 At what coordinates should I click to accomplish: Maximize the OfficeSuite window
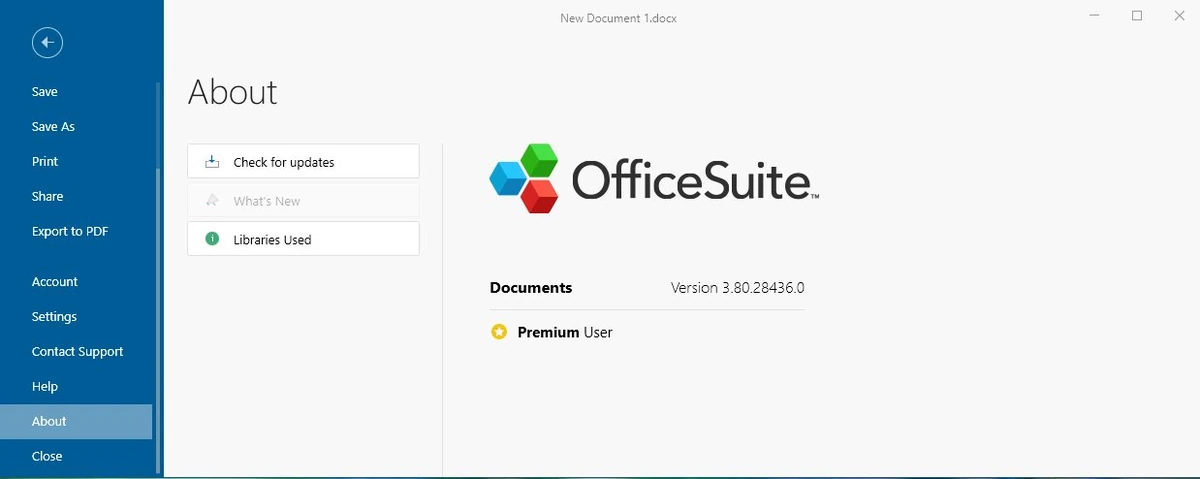1137,16
